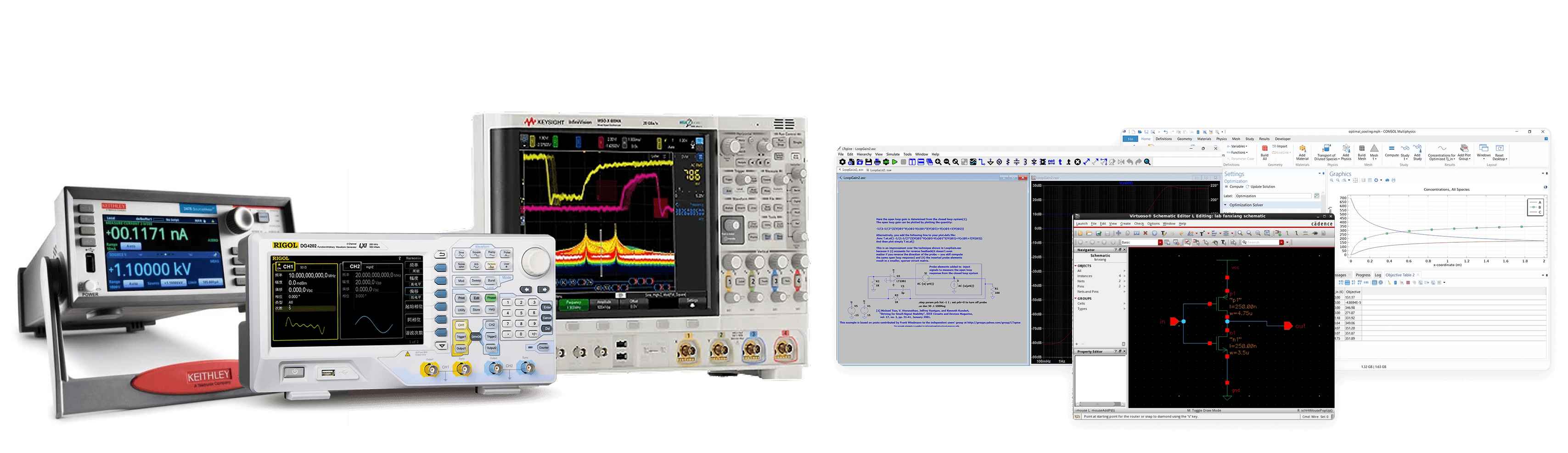Open the Basic dropdown in Virtuoso toolbar
Screen dimensions: 1568x453
tap(1159, 243)
